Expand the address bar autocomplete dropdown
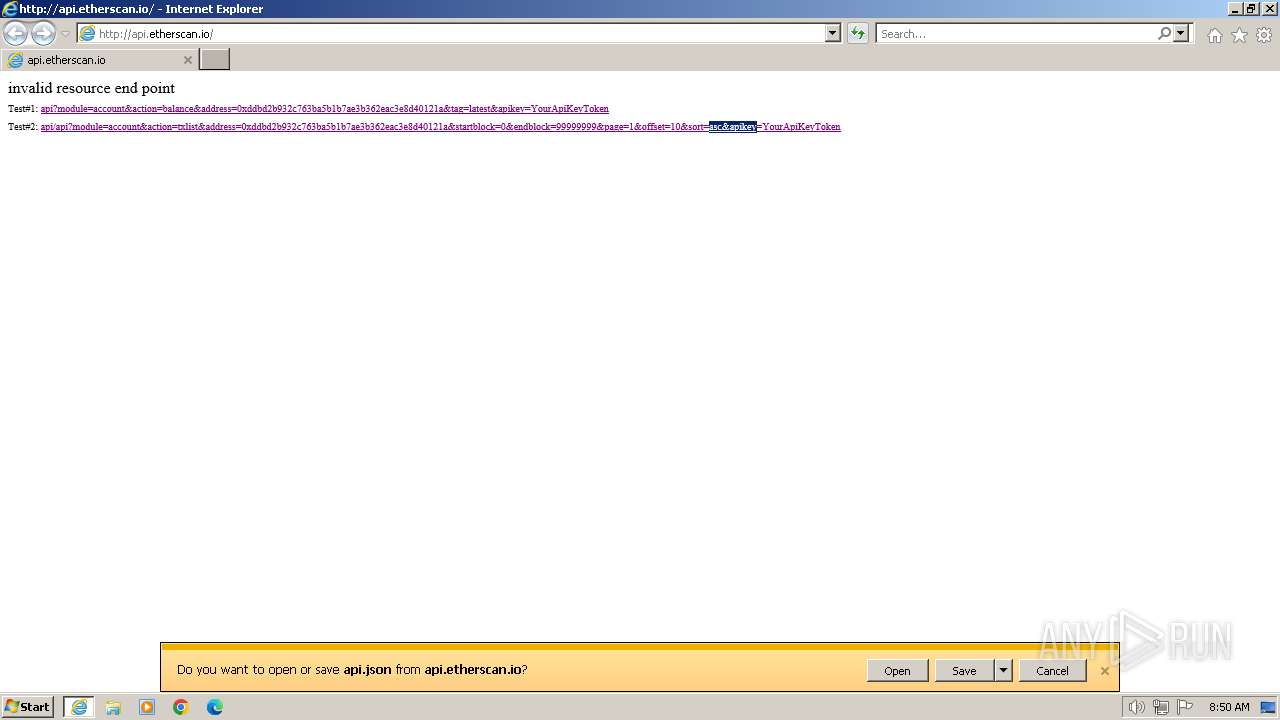The width and height of the screenshot is (1280, 720). [x=833, y=34]
